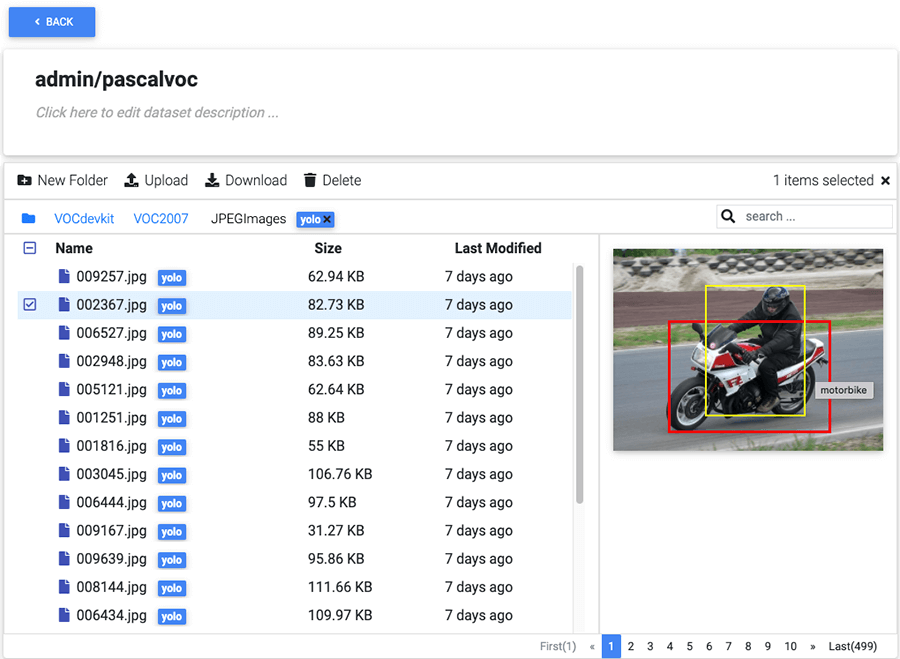Screen dimensions: 900x659
Task: Navigate to VOCdevkit breadcrumb
Action: point(84,218)
